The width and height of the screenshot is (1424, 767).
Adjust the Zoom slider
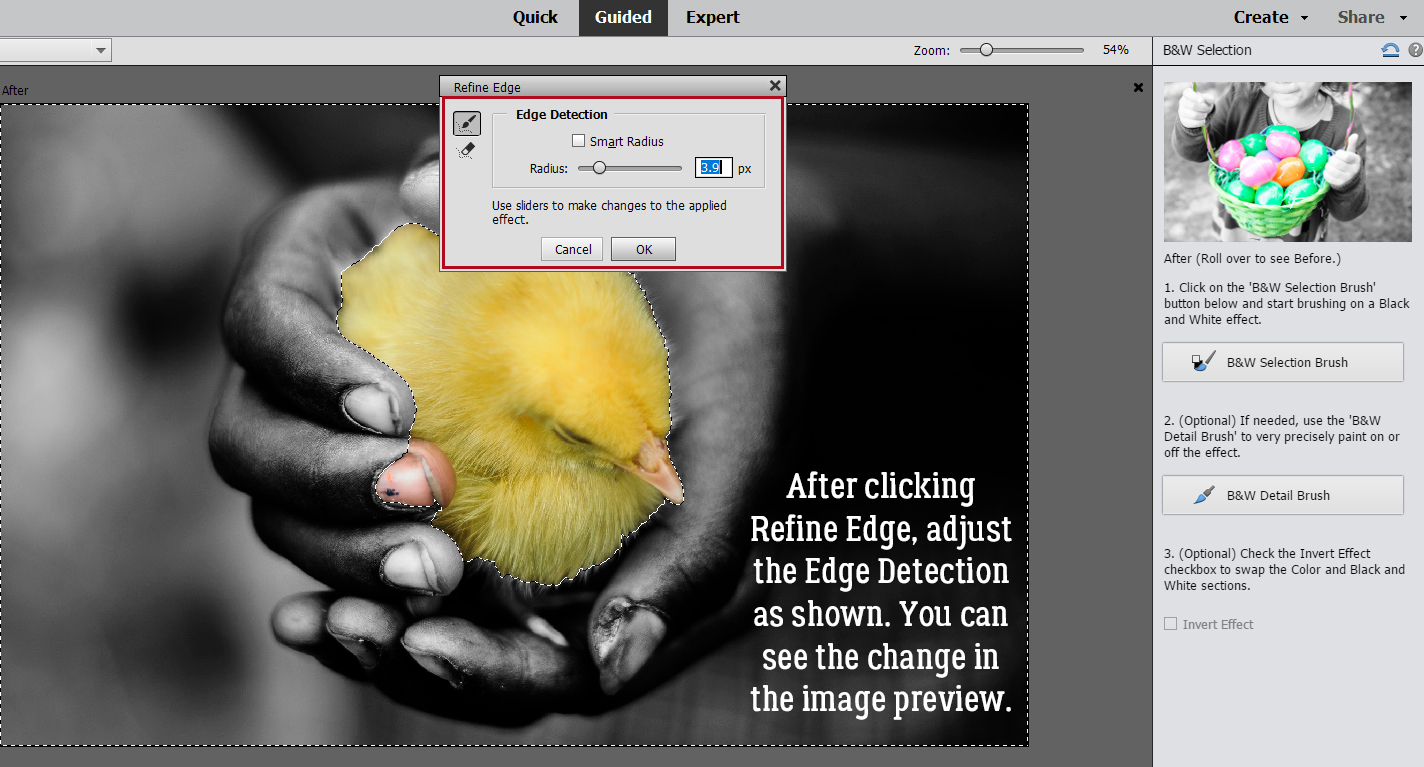(x=986, y=49)
